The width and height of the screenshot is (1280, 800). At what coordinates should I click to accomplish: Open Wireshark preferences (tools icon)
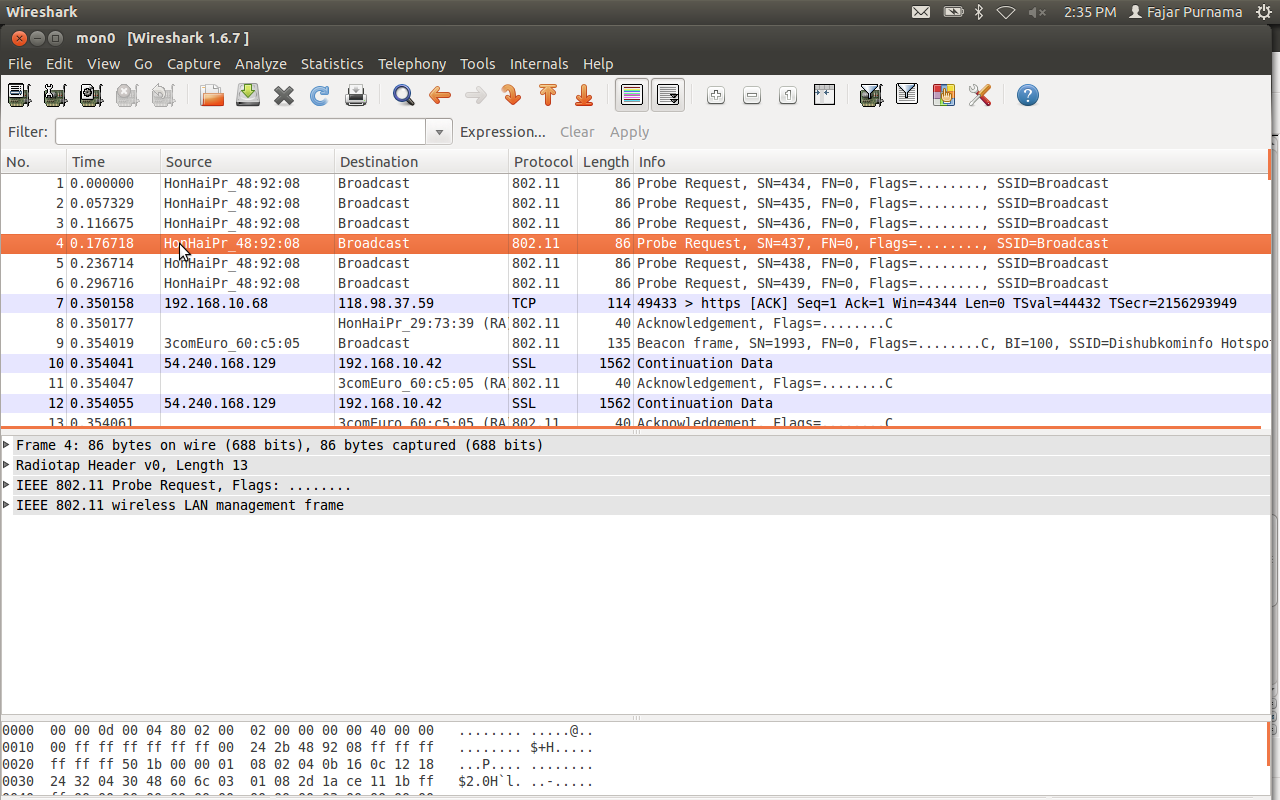pyautogui.click(x=979, y=95)
